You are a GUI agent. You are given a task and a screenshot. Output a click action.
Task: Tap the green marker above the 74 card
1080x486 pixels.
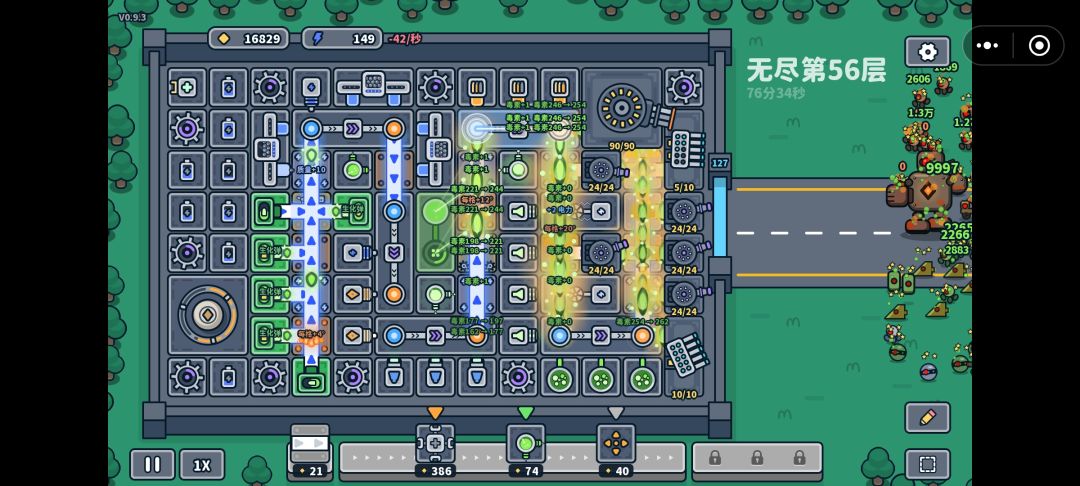[526, 412]
